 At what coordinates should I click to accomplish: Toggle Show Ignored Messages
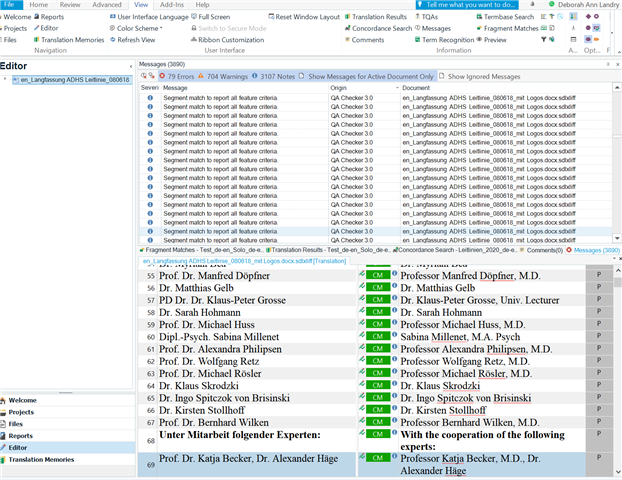click(479, 76)
